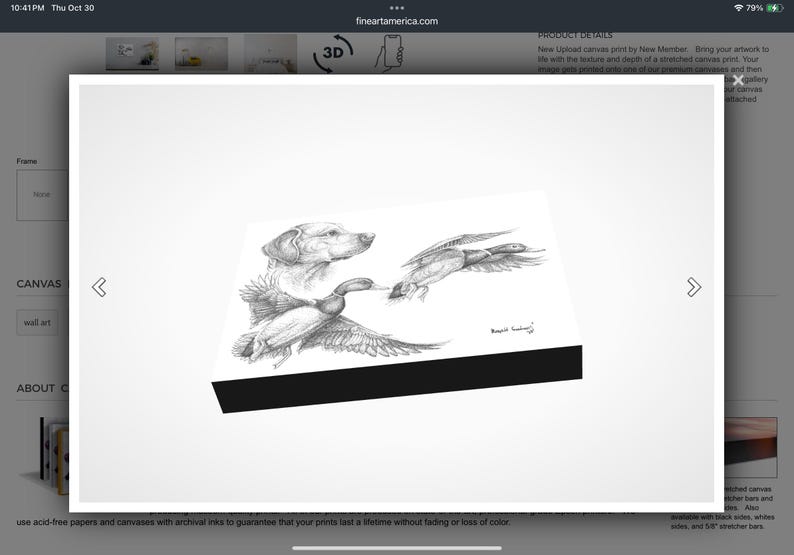
Task: Close the image lightbox with the X
Action: coord(738,80)
